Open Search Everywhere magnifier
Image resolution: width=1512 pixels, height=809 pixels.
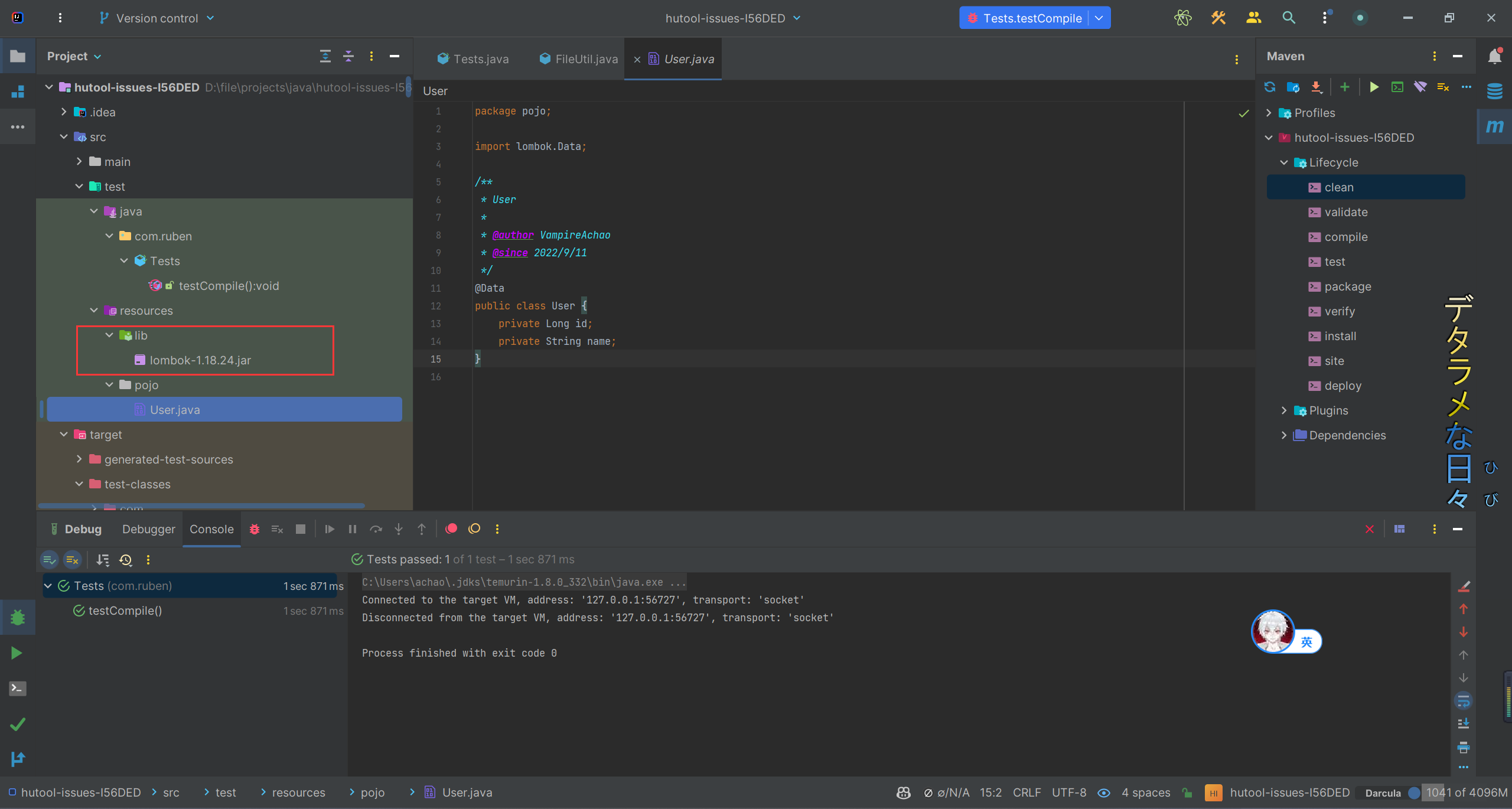click(1289, 18)
